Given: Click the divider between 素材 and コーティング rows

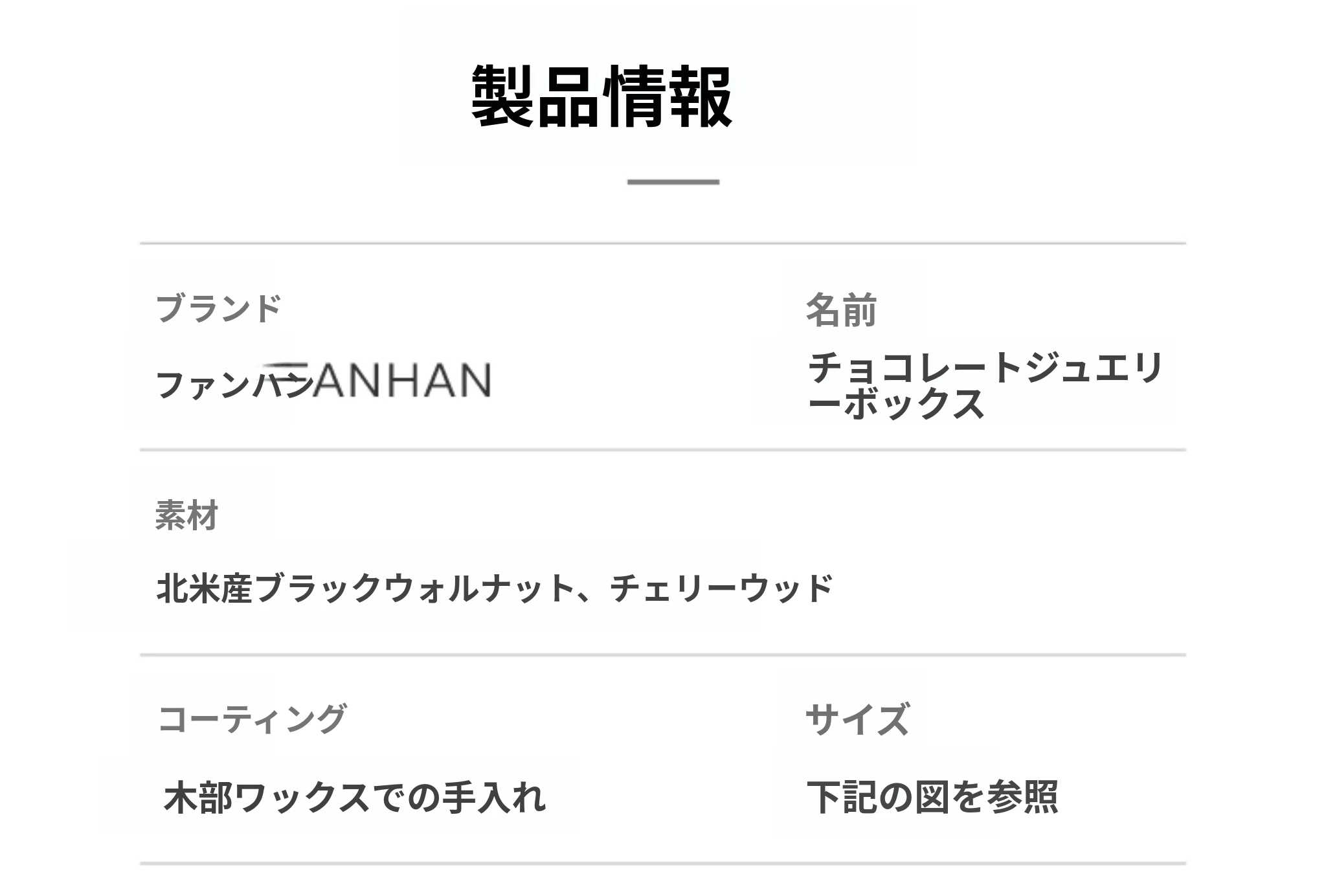Looking at the screenshot, I should coord(662,655).
